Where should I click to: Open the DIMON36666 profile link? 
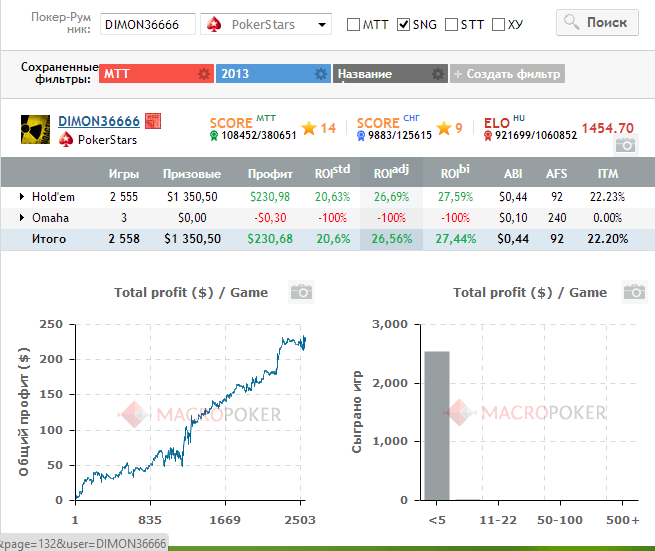[99, 121]
